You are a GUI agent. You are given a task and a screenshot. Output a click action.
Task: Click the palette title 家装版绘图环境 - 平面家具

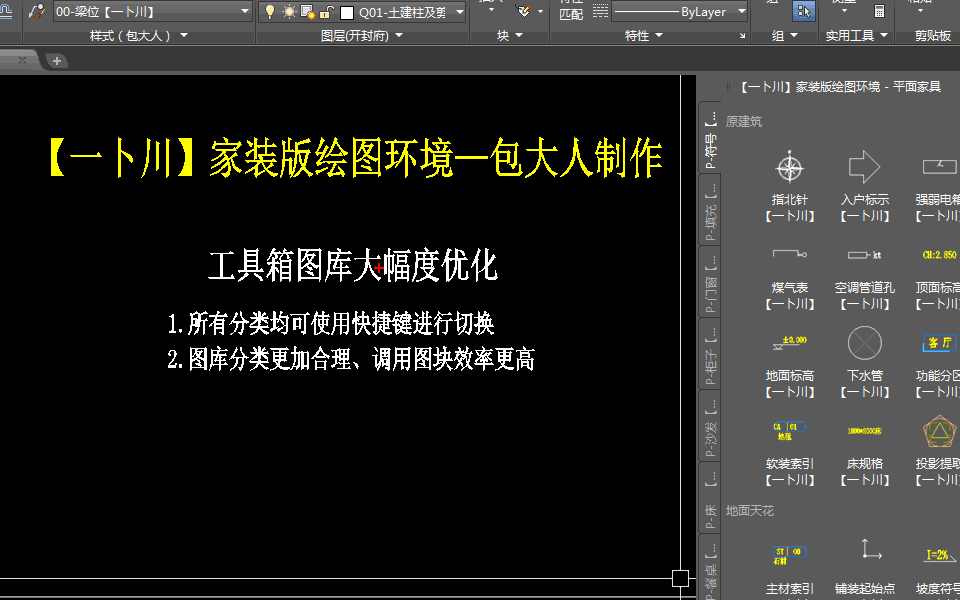click(x=840, y=87)
